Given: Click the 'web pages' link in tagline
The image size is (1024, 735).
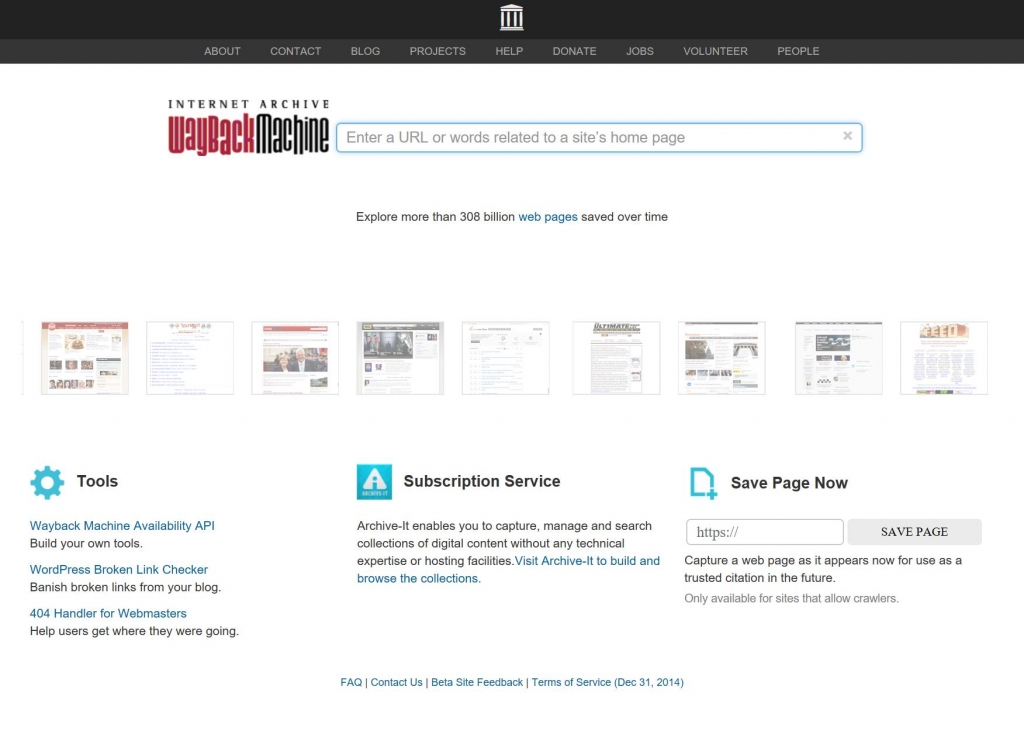Looking at the screenshot, I should point(547,217).
